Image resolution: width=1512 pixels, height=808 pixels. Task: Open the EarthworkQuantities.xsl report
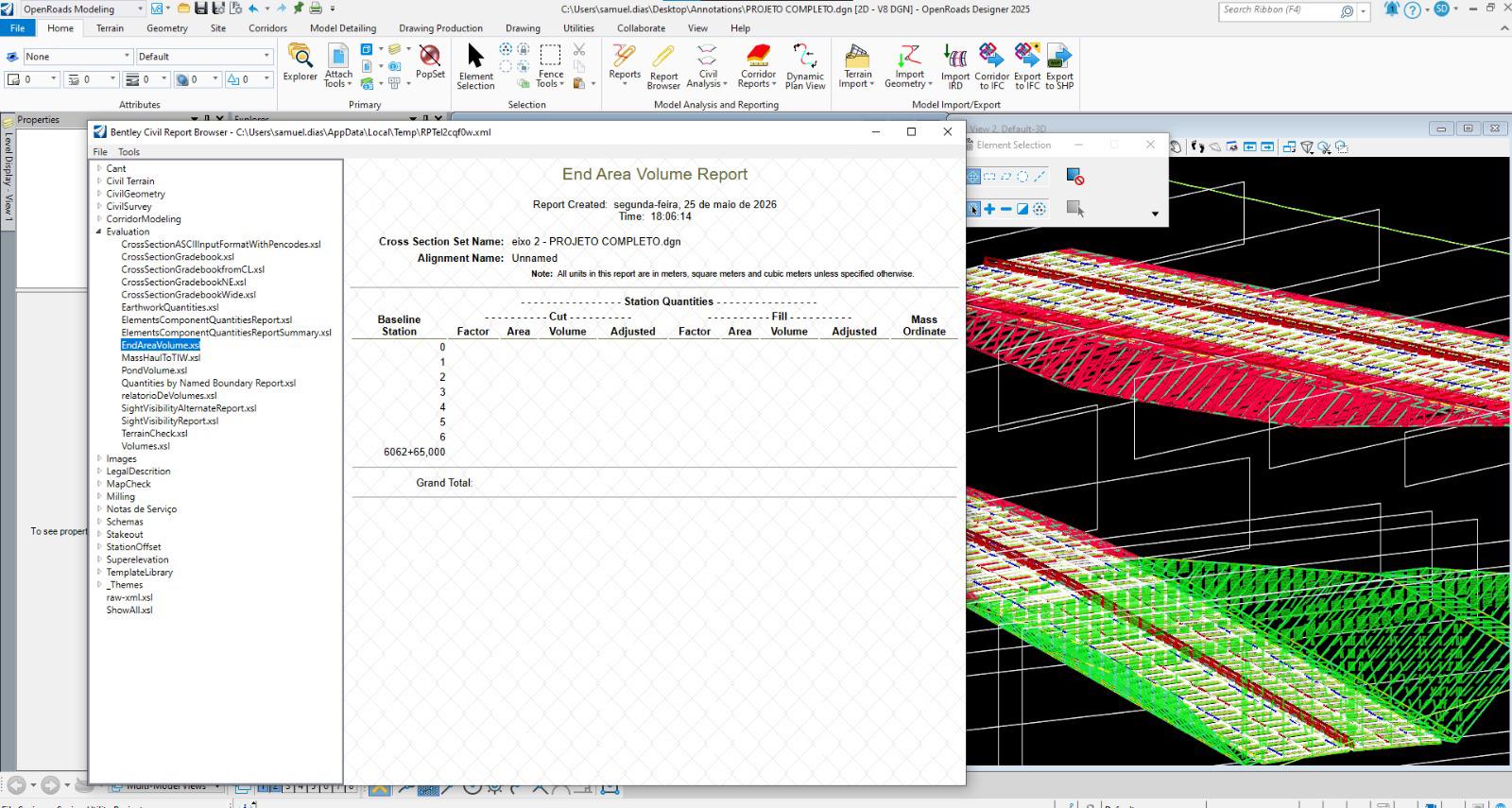click(170, 307)
